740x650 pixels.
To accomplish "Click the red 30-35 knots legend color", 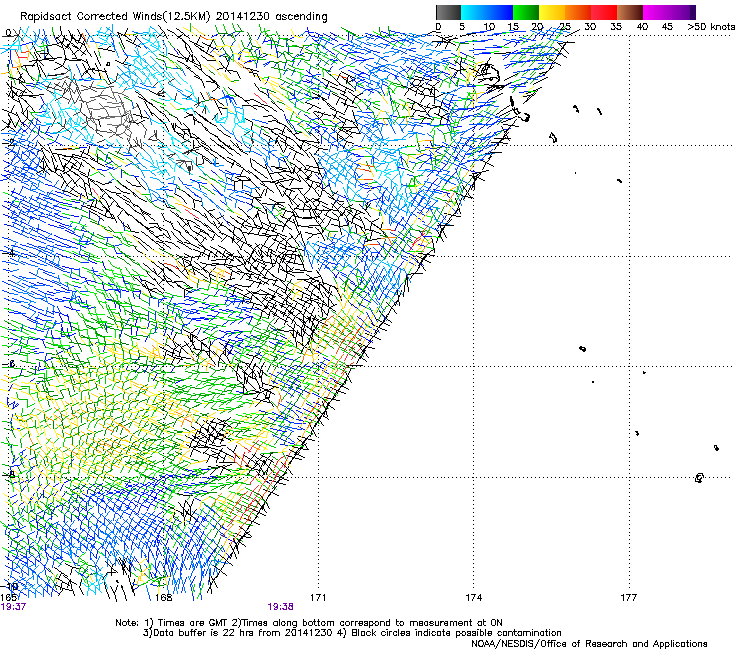I will pos(604,12).
